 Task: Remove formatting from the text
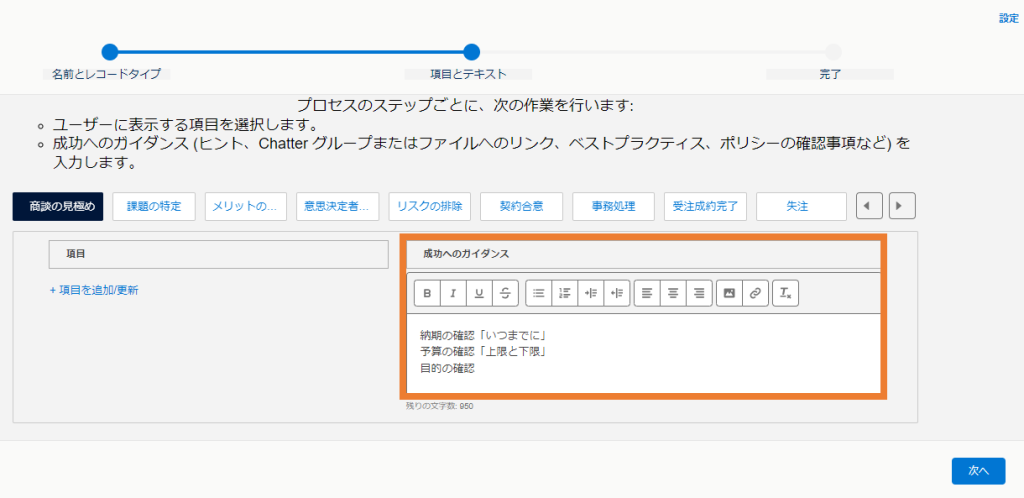786,293
